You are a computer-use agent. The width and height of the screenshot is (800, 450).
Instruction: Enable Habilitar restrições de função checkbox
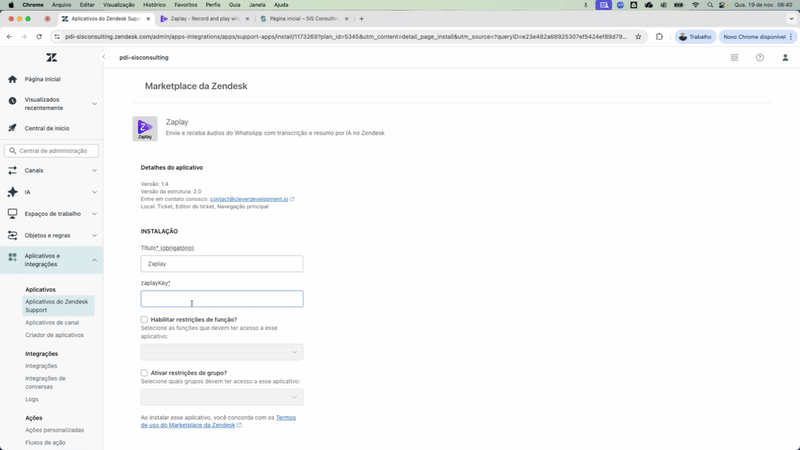point(145,320)
